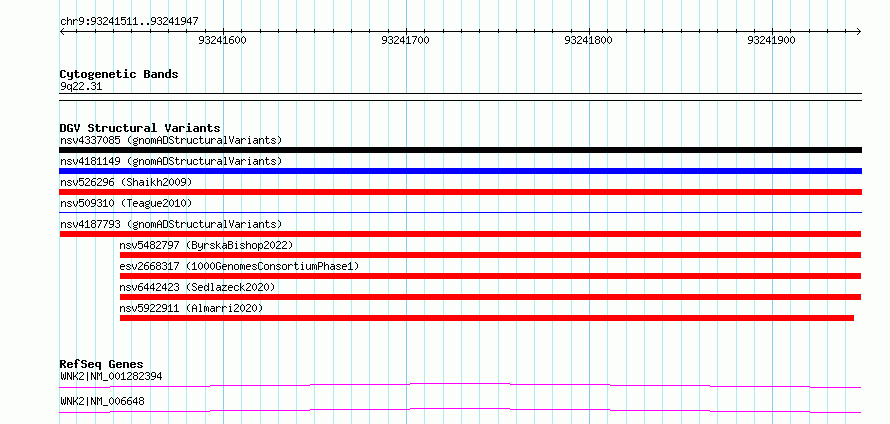Viewport: 890px width, 424px height.
Task: Click the 93241900 ruler position
Action: point(771,40)
